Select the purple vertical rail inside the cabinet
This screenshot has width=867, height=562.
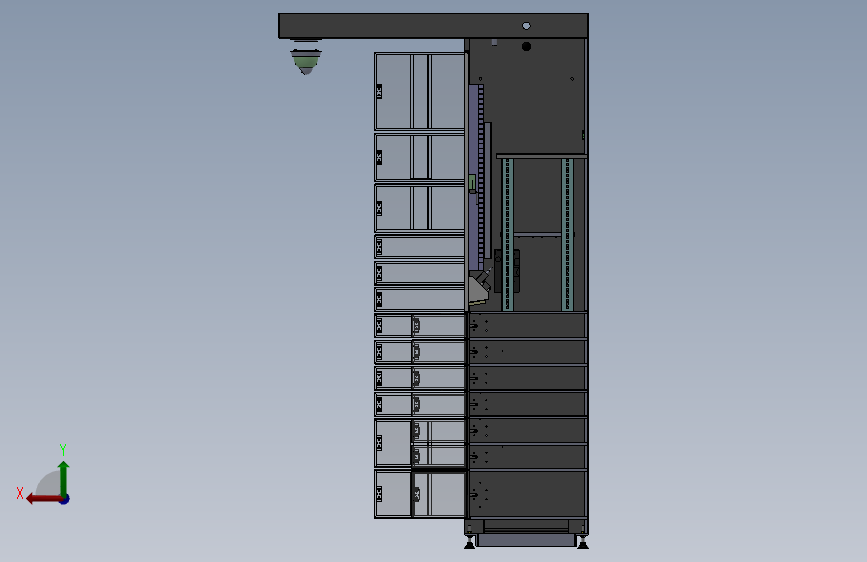click(474, 177)
